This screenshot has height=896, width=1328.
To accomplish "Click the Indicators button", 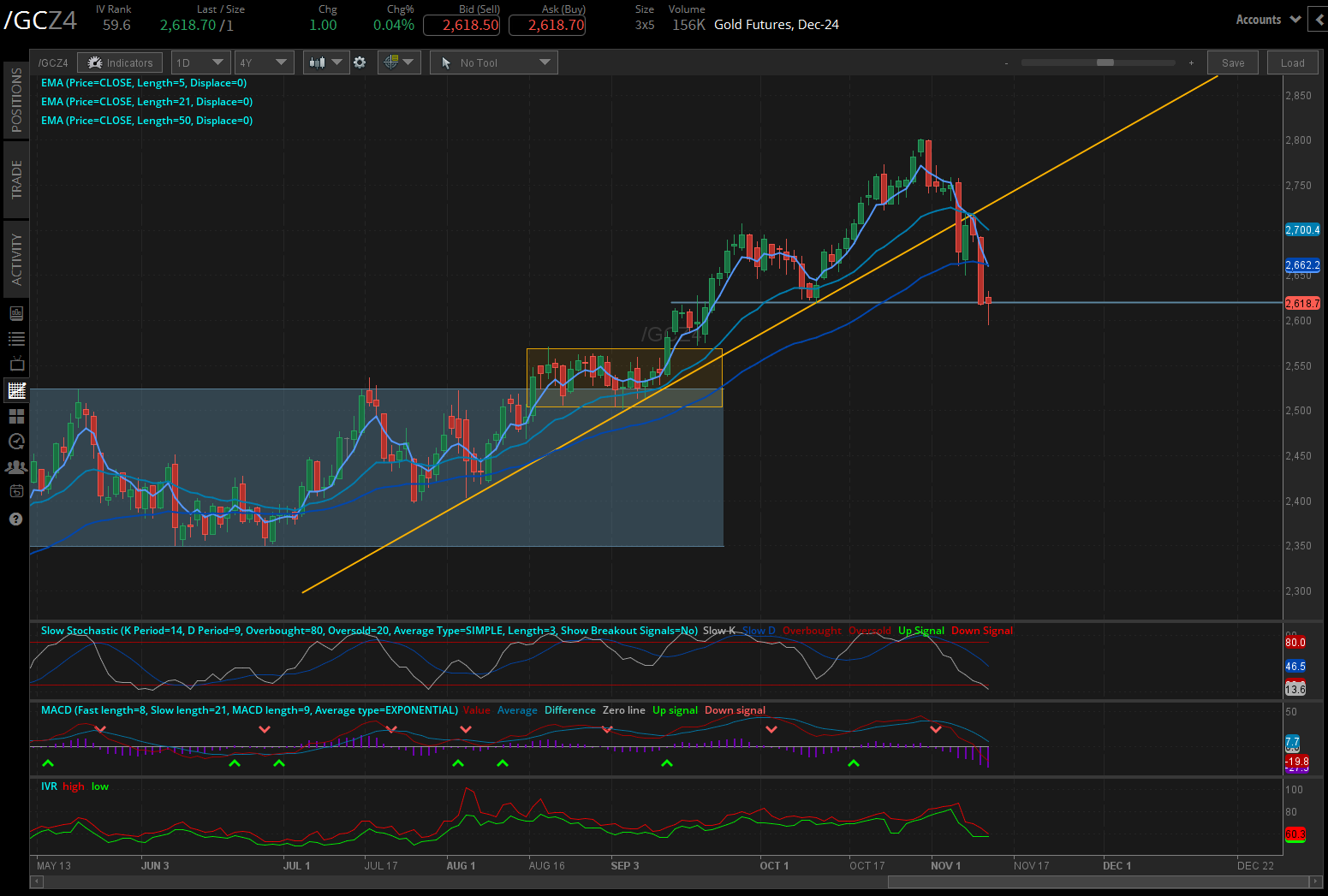I will point(120,62).
